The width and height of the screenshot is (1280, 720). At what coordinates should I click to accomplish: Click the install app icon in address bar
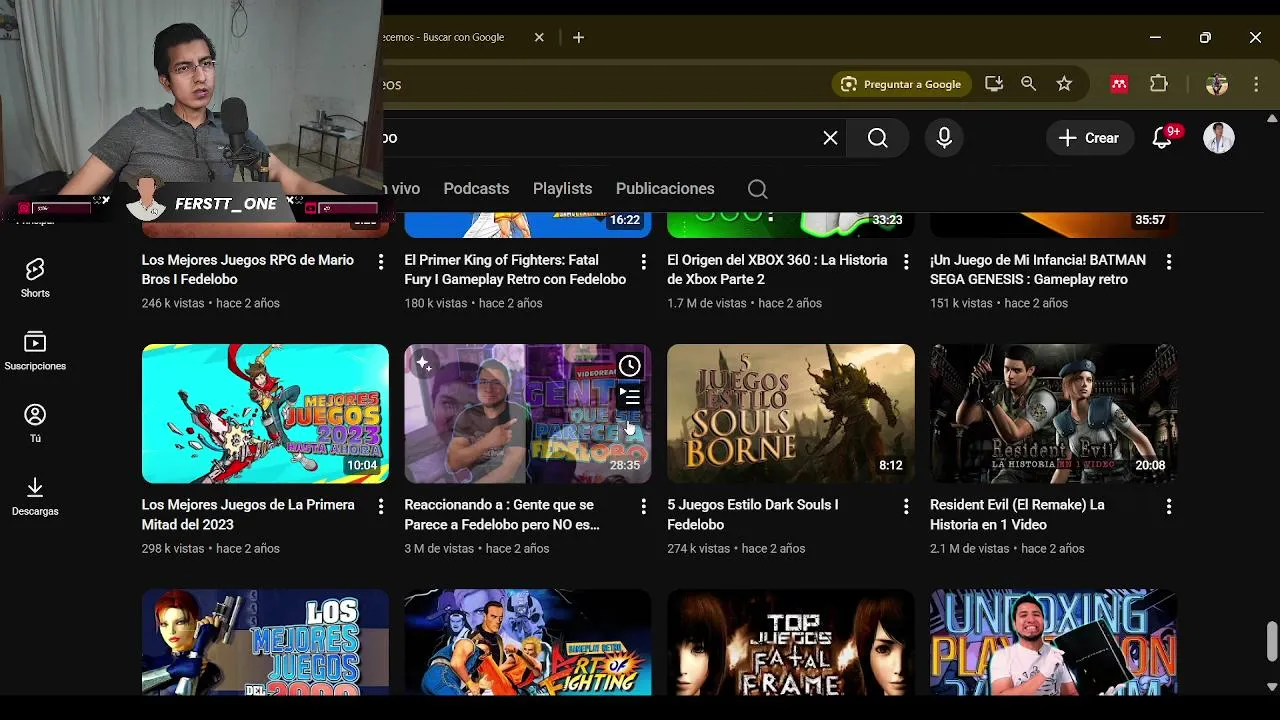(993, 84)
